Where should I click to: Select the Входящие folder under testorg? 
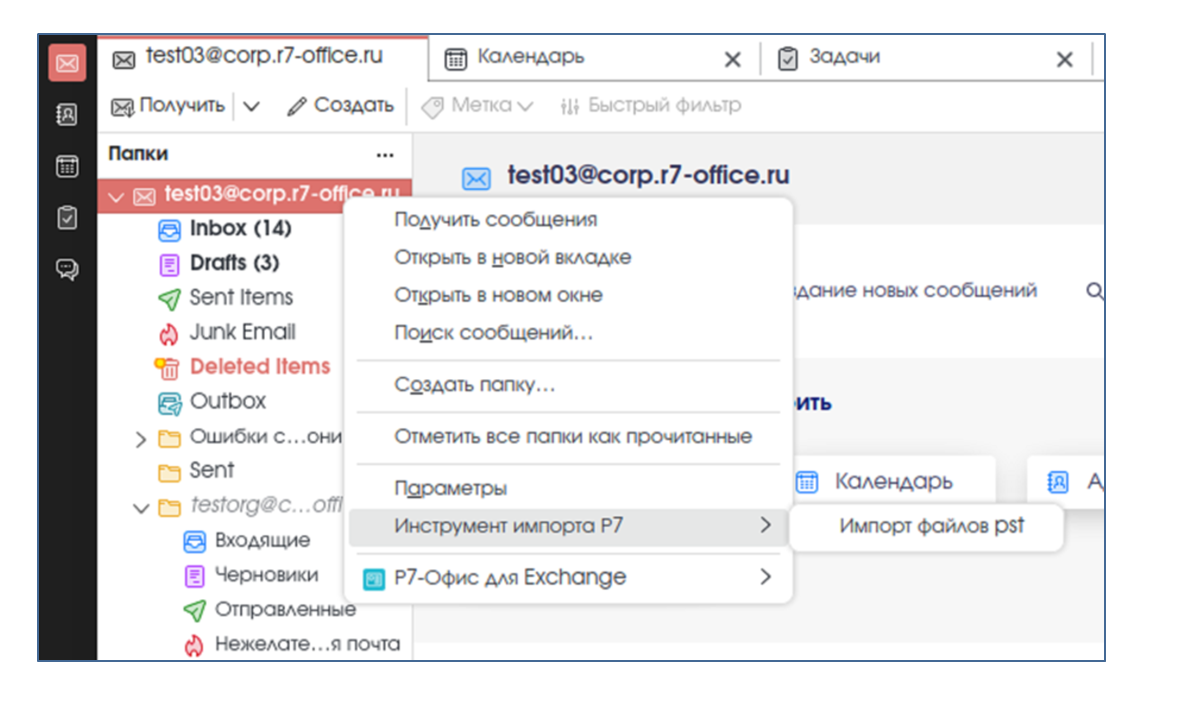(262, 540)
